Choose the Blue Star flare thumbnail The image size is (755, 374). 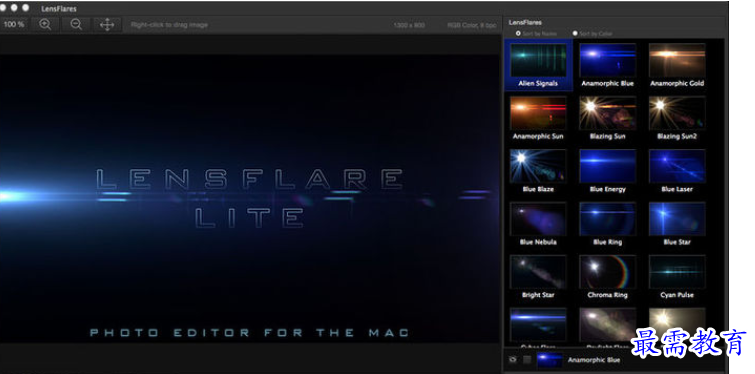click(x=677, y=219)
